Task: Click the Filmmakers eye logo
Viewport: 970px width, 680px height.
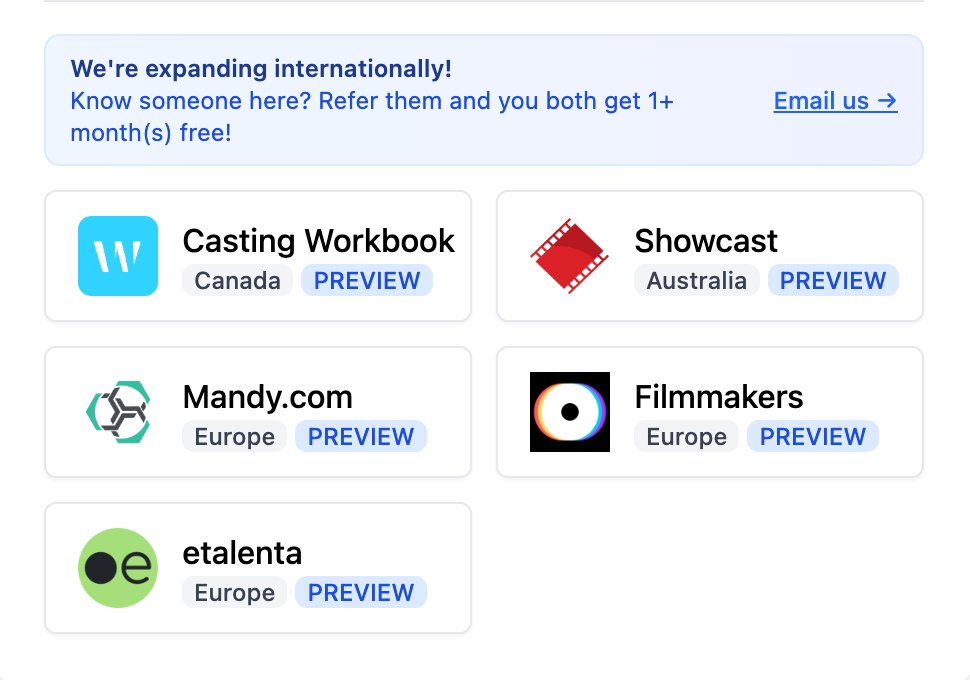Action: tap(570, 411)
